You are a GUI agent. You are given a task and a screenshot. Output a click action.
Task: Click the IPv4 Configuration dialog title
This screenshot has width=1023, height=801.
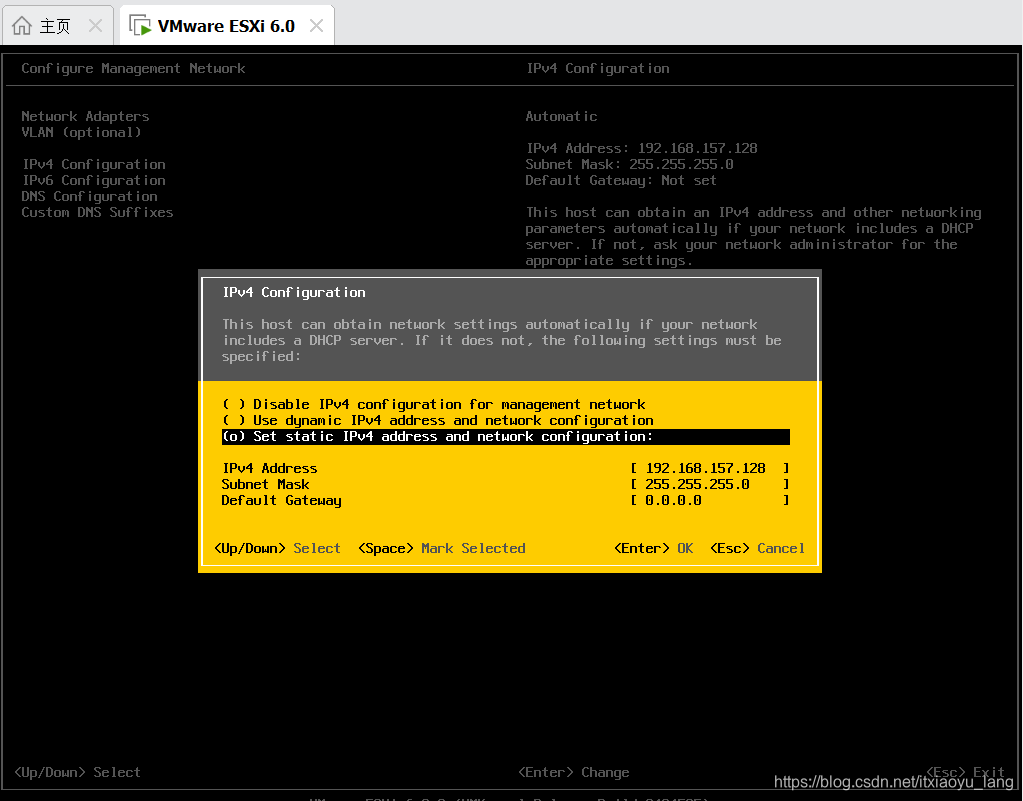click(x=294, y=293)
